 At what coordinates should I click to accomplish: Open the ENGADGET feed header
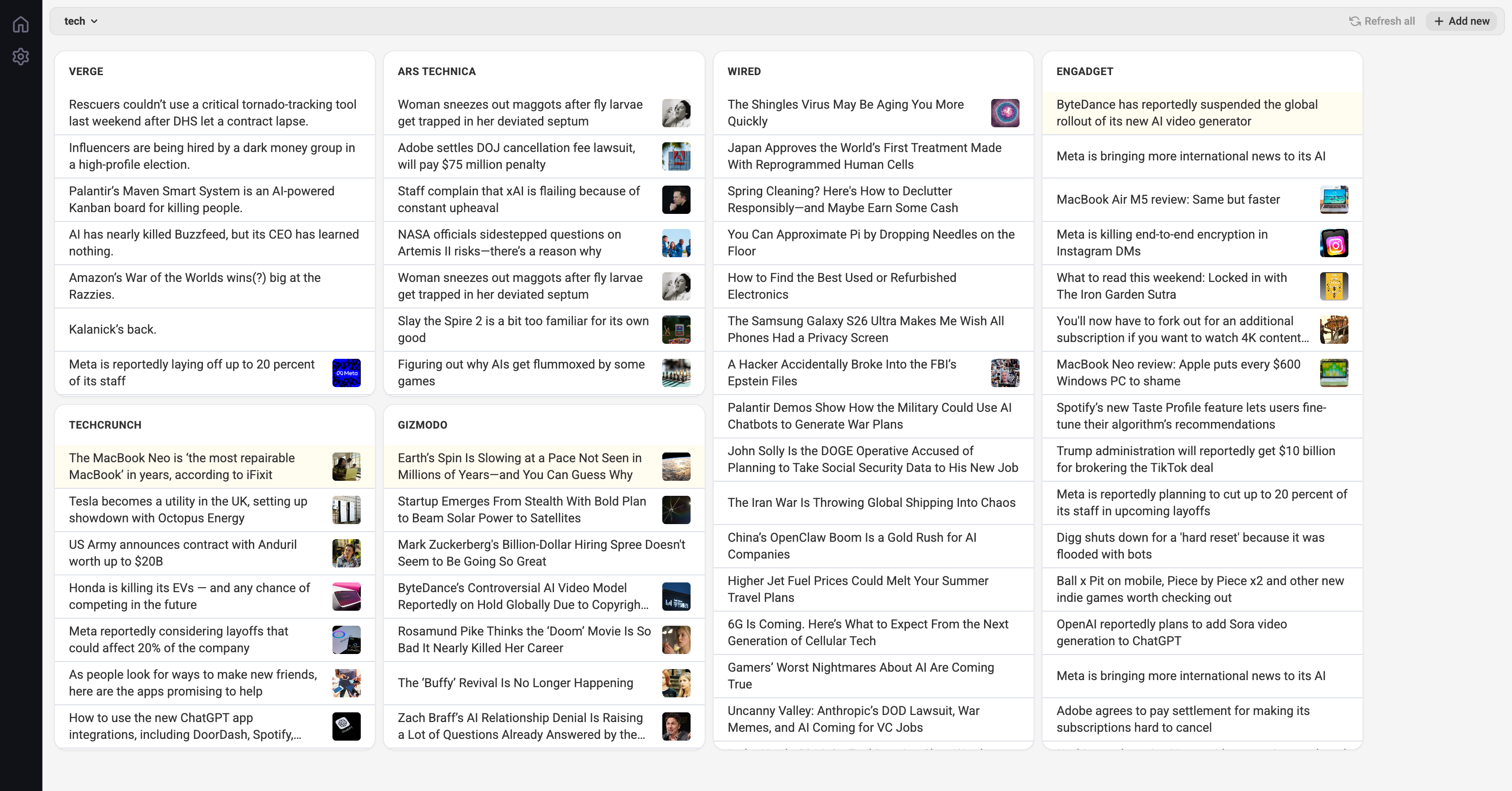tap(1084, 71)
